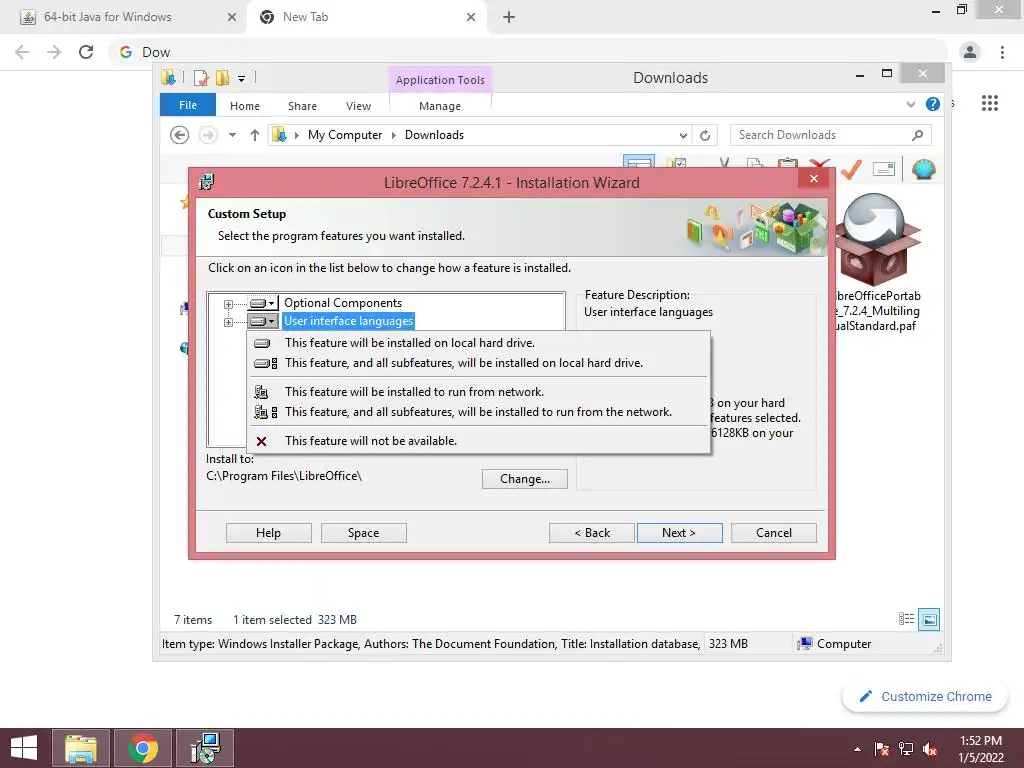The height and width of the screenshot is (768, 1024).
Task: Expand the Explorer ribbon with the chevron
Action: pos(911,104)
